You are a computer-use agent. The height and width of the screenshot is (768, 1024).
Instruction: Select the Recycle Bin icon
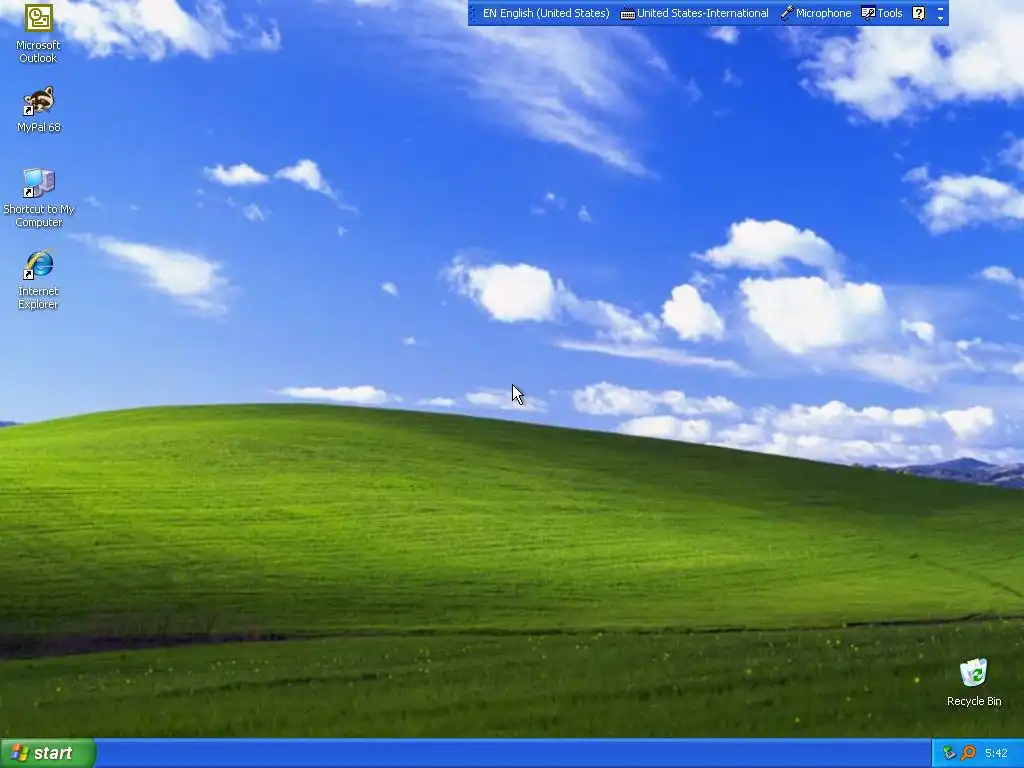click(974, 682)
